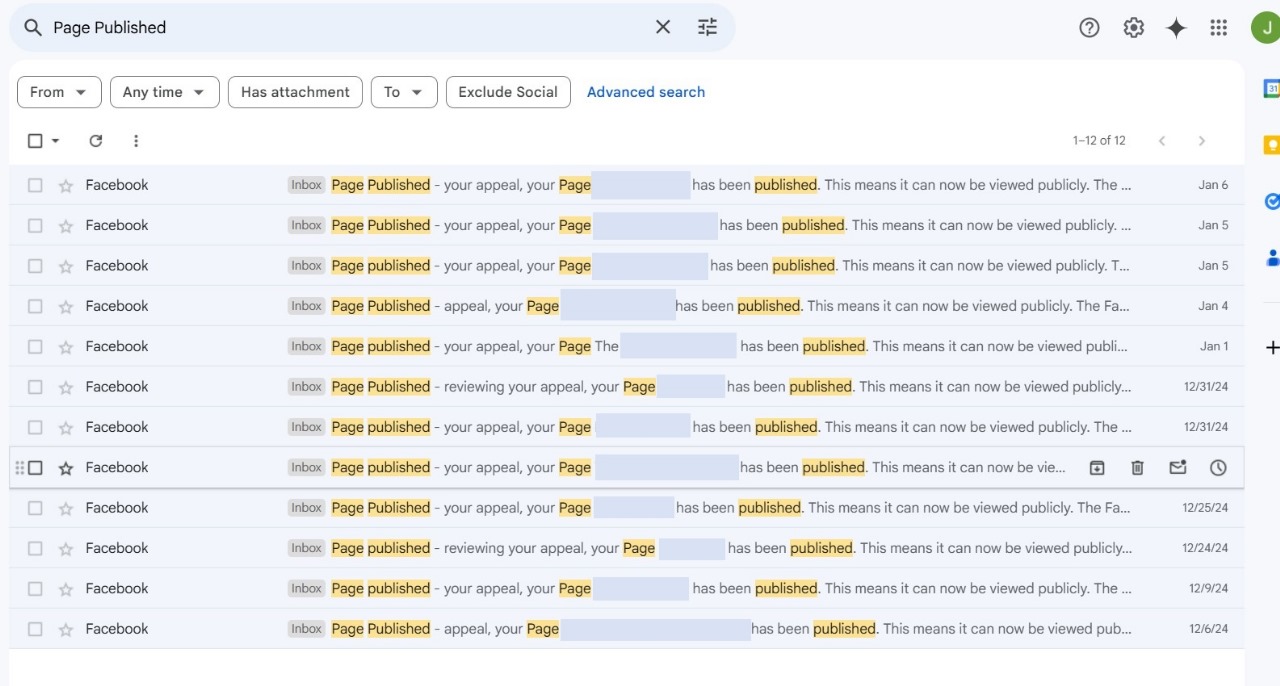Open the 12/25/24 Page Published email
1280x686 pixels.
[x=627, y=508]
